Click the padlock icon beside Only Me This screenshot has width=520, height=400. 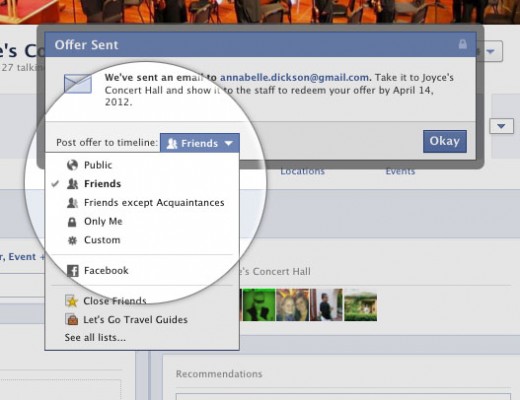tap(72, 222)
